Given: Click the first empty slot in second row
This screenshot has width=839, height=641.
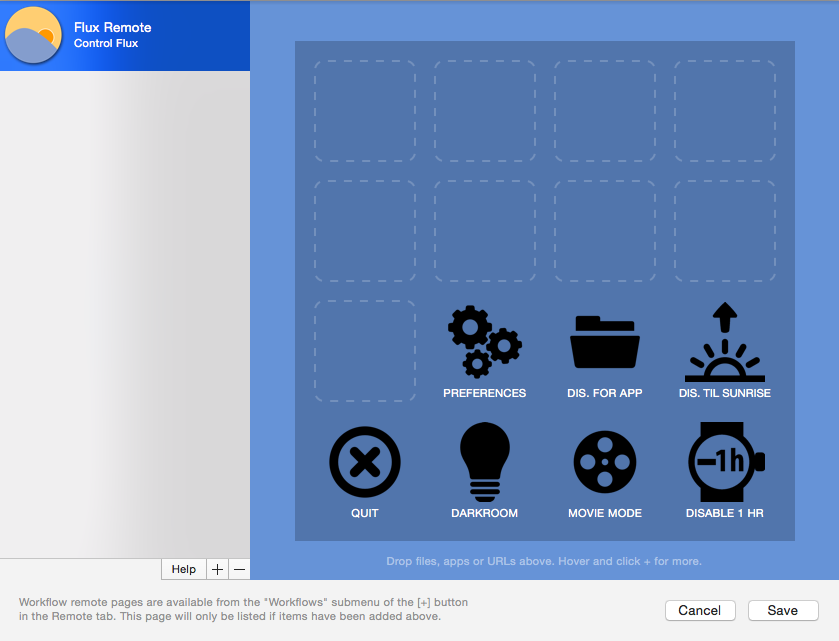Looking at the screenshot, I should [365, 231].
